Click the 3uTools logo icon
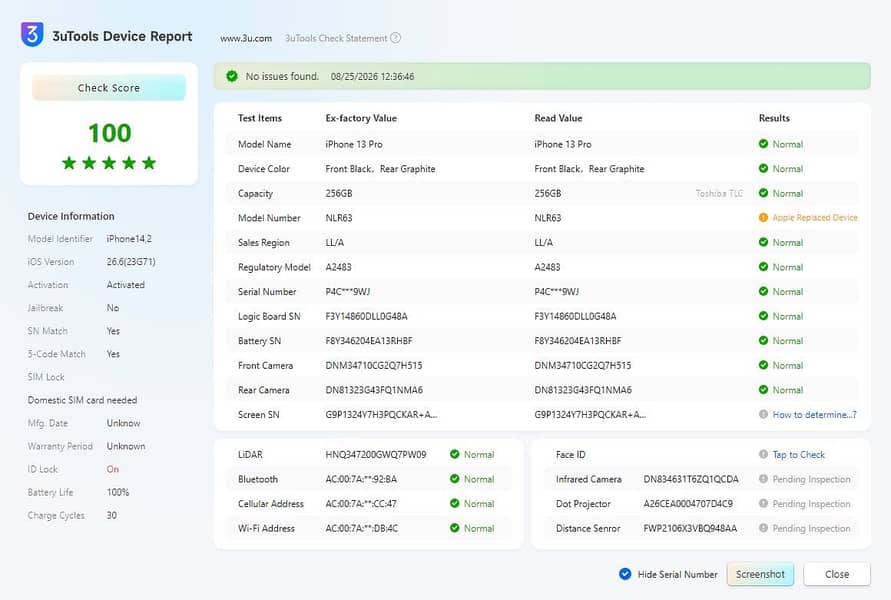The image size is (891, 600). click(x=32, y=35)
